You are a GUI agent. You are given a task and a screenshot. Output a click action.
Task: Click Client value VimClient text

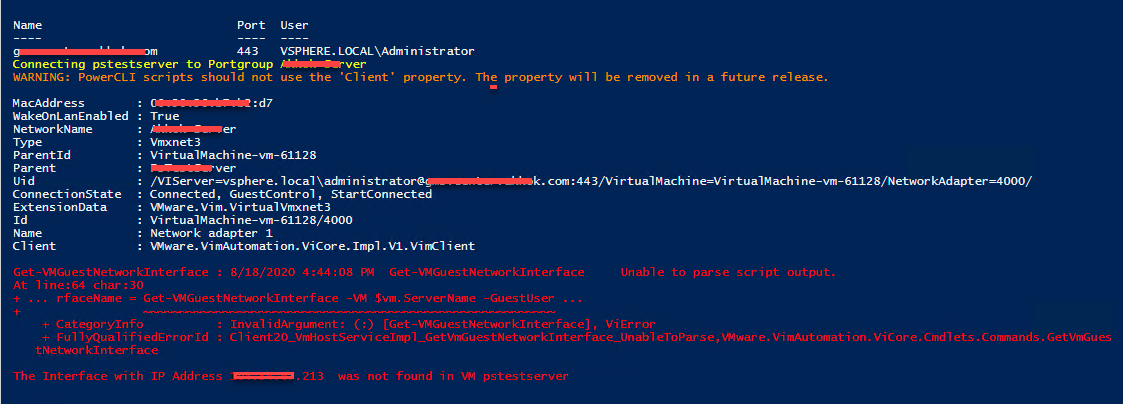coord(312,246)
